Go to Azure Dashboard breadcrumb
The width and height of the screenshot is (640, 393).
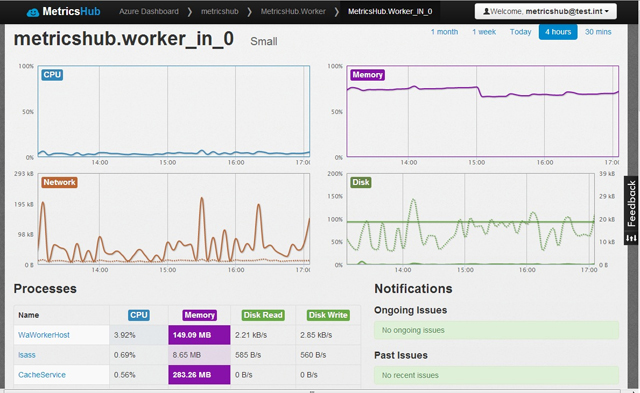tap(149, 11)
